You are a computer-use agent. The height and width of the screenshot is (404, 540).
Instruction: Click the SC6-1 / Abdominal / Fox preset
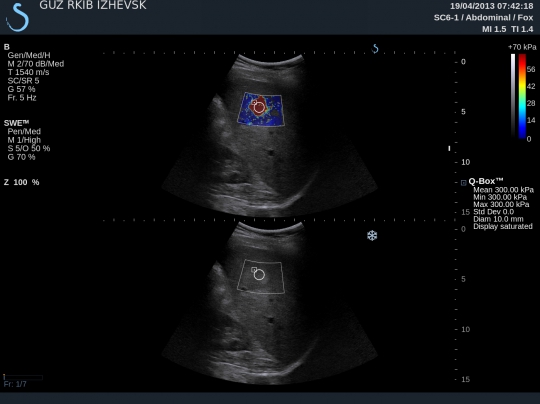pos(483,18)
